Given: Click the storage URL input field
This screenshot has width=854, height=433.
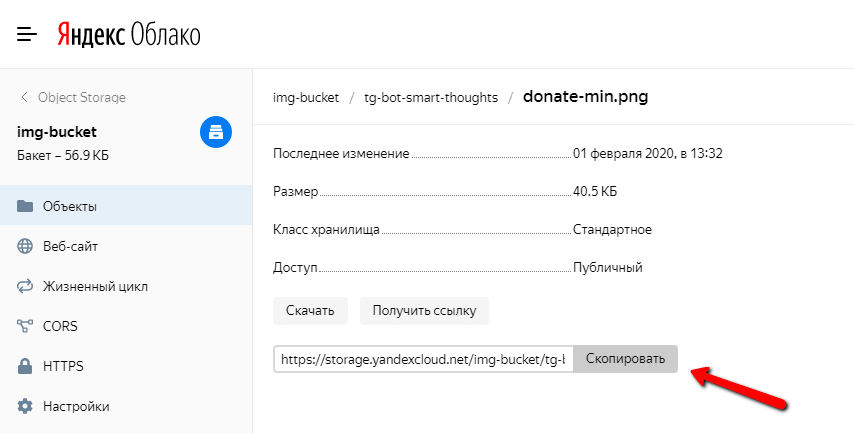Looking at the screenshot, I should click(x=423, y=359).
